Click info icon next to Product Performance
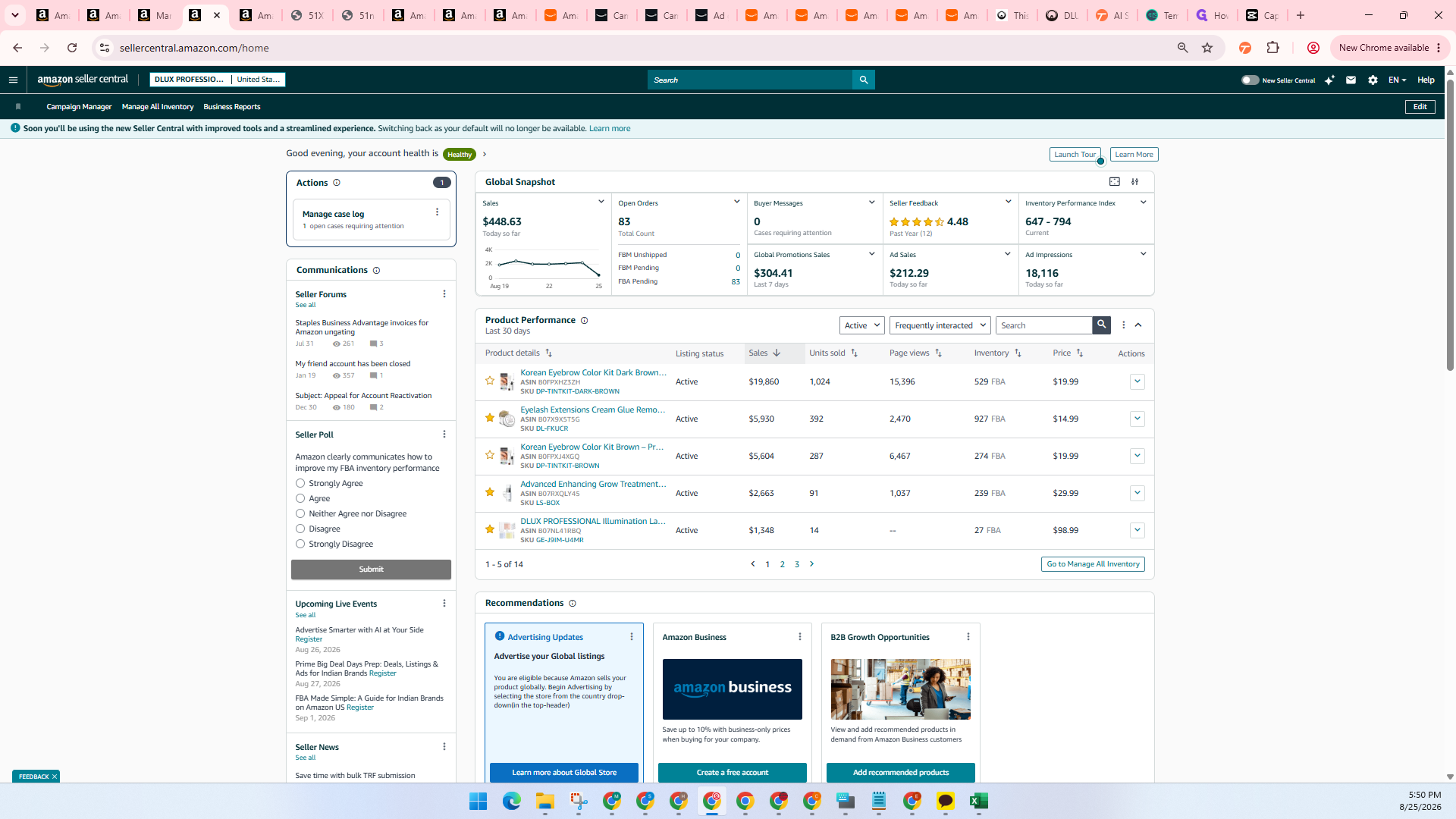This screenshot has width=1456, height=819. click(584, 321)
